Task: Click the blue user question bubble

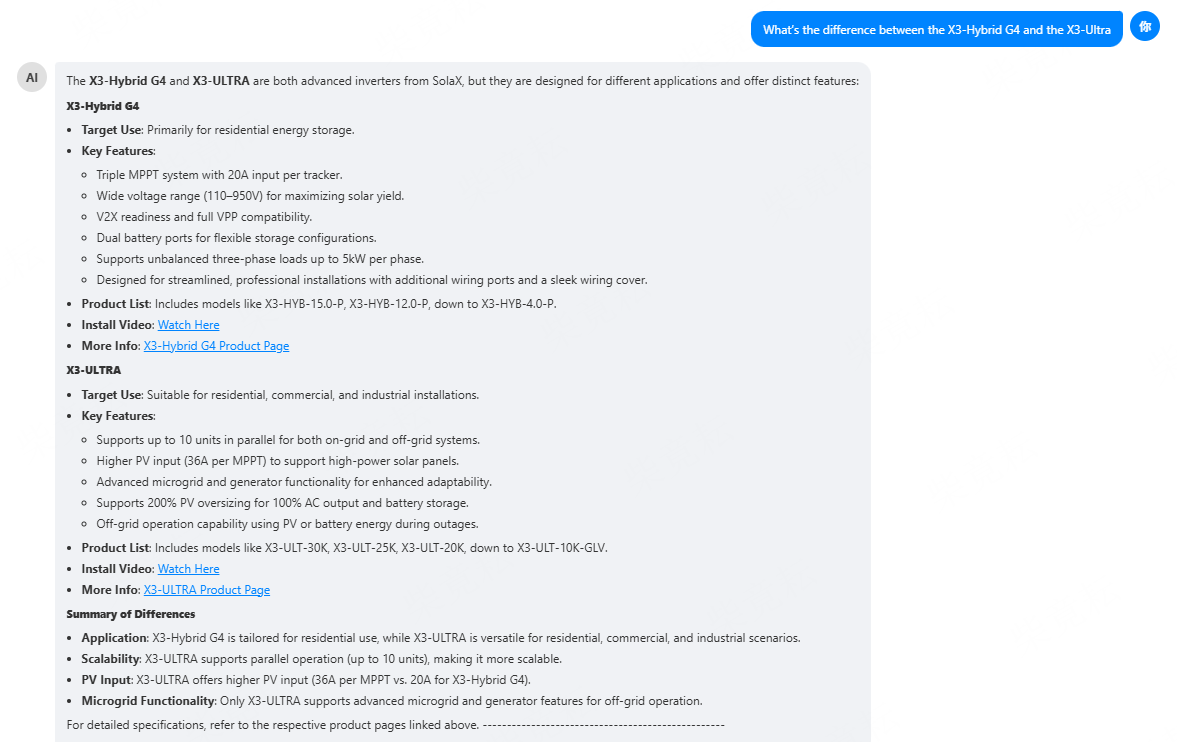Action: point(936,29)
